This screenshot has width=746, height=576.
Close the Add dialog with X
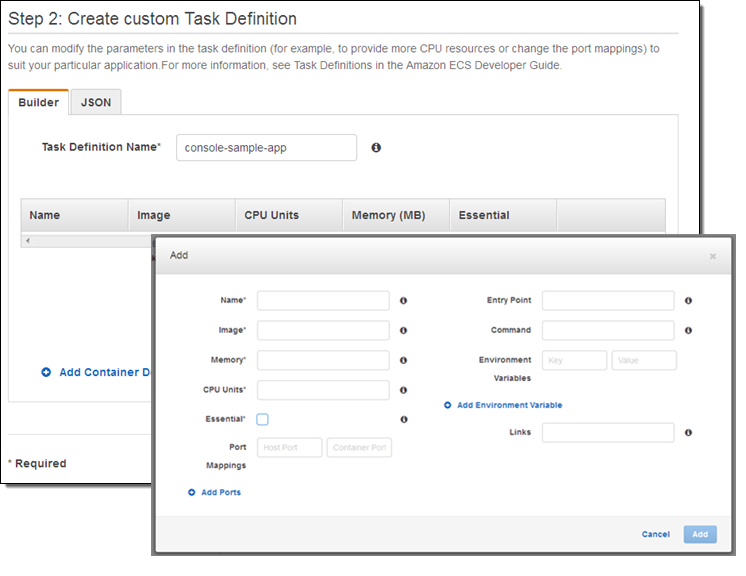[712, 256]
